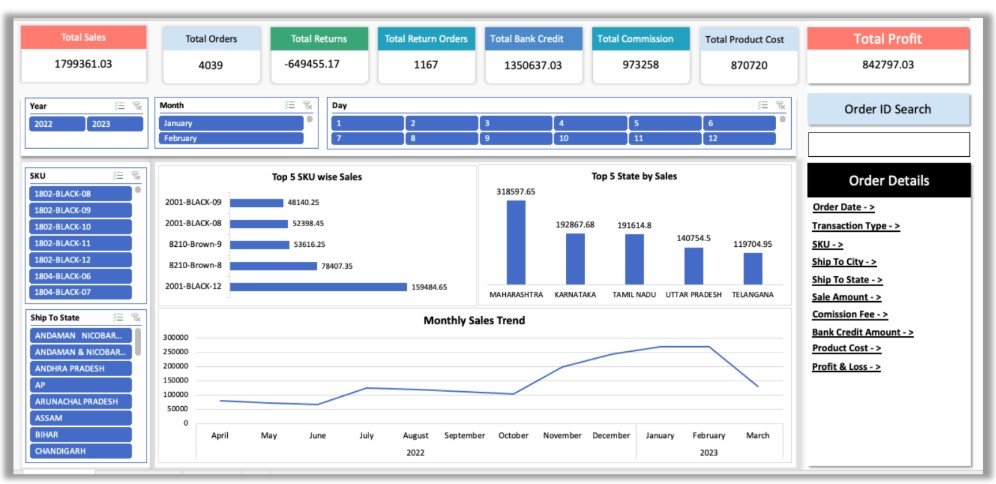Filter SKU by 1802-BLACK-12
Screen dimensions: 996x484
(81, 260)
